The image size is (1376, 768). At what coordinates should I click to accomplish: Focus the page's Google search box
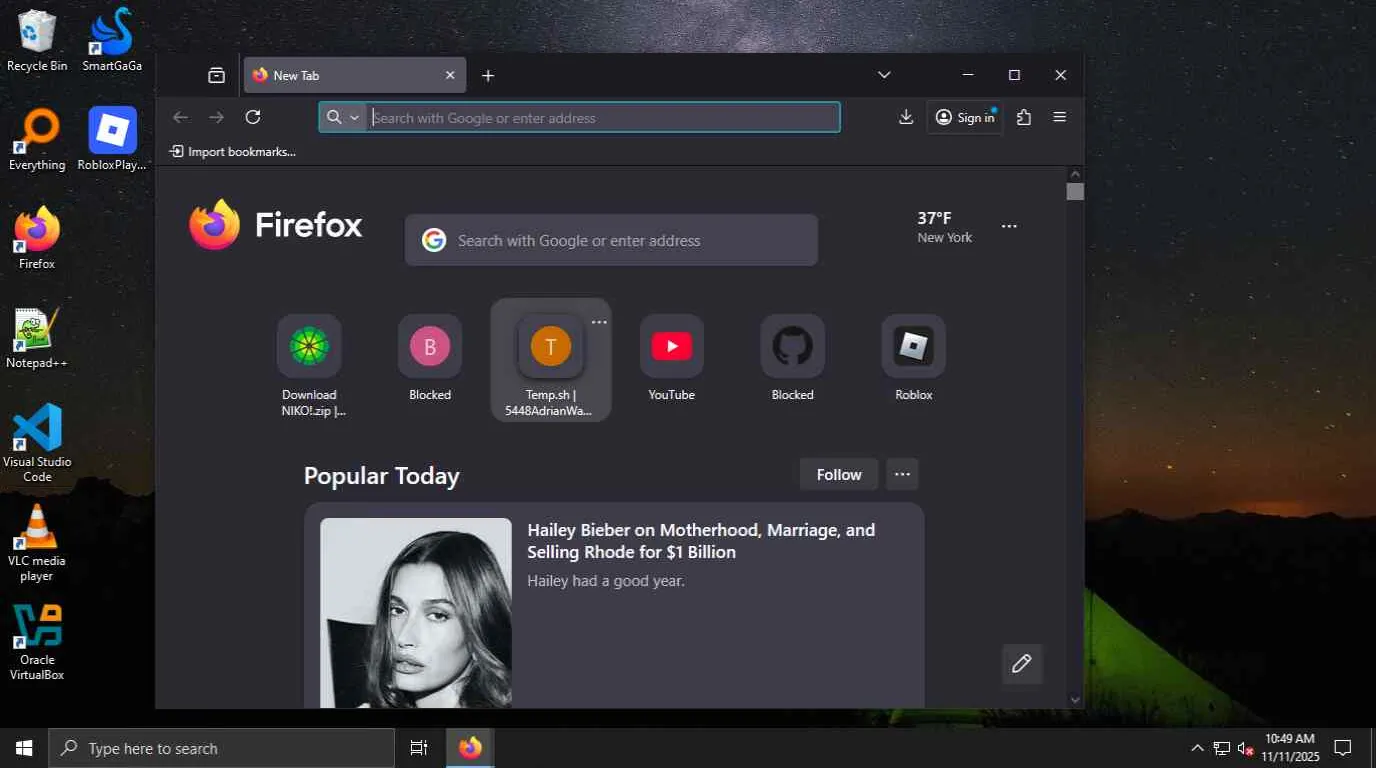611,240
